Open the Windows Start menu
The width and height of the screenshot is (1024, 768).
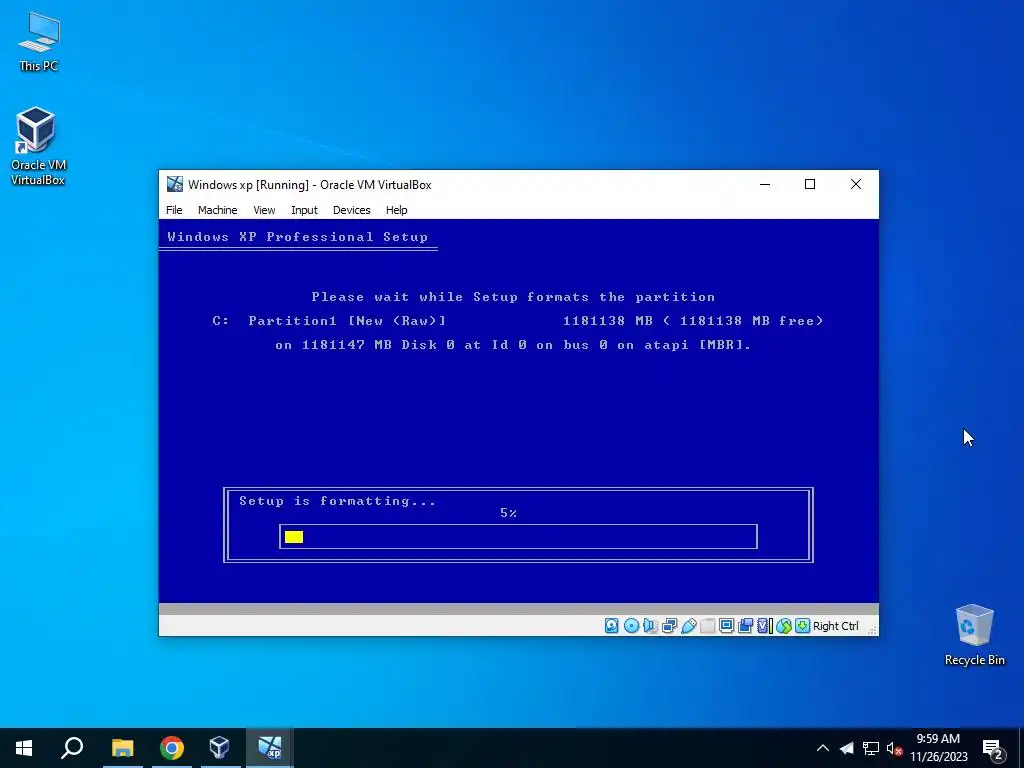click(x=24, y=748)
